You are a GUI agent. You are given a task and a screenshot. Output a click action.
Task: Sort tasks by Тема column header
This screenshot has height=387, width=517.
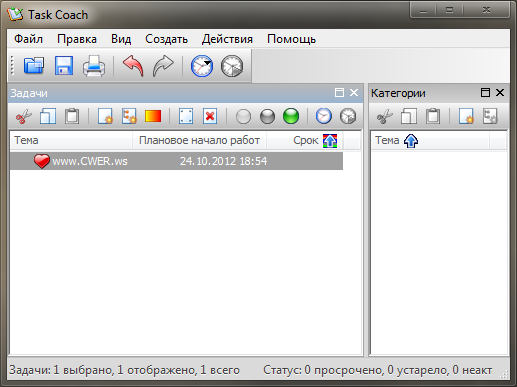71,140
